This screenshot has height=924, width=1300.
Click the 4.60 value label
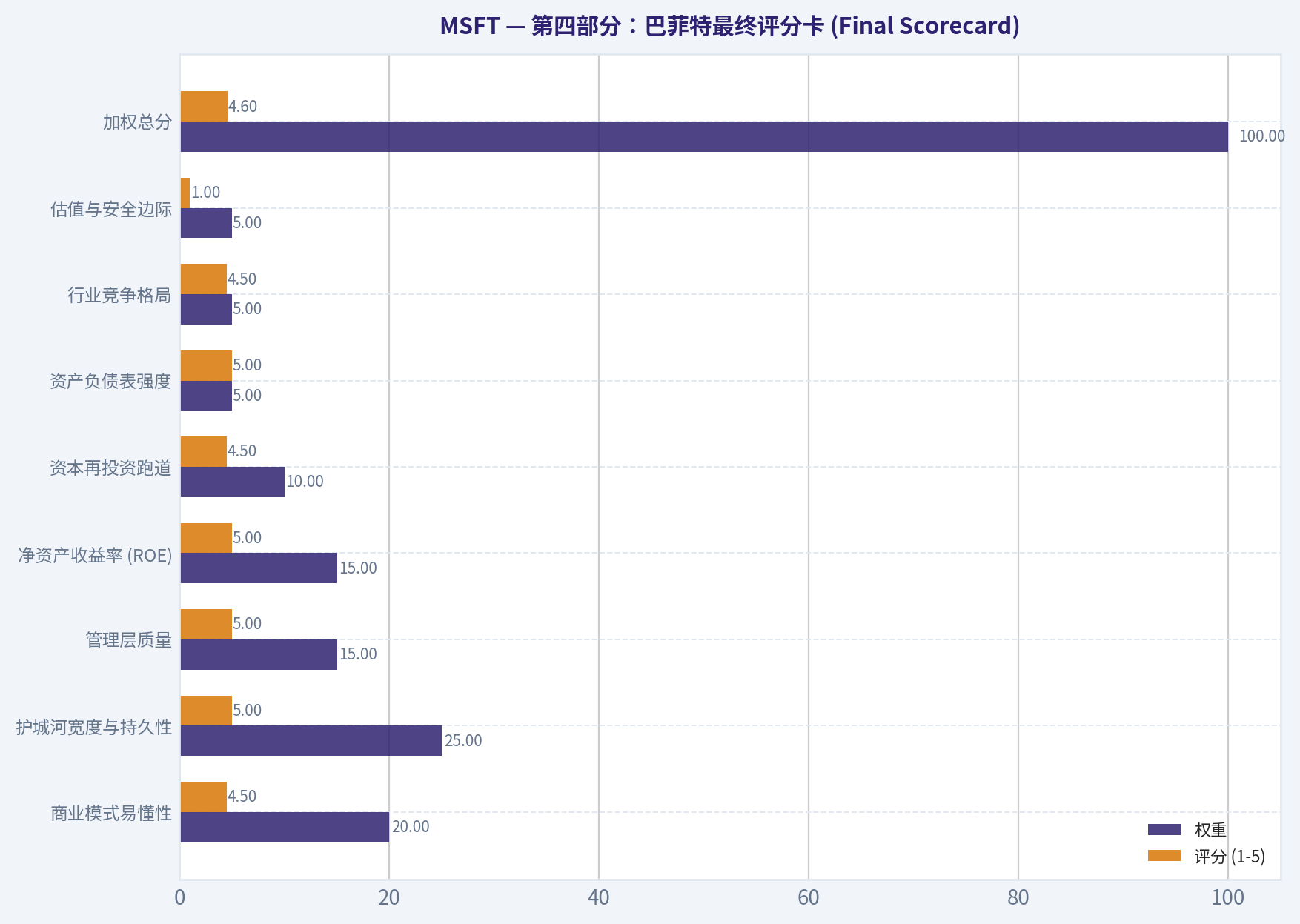242,106
